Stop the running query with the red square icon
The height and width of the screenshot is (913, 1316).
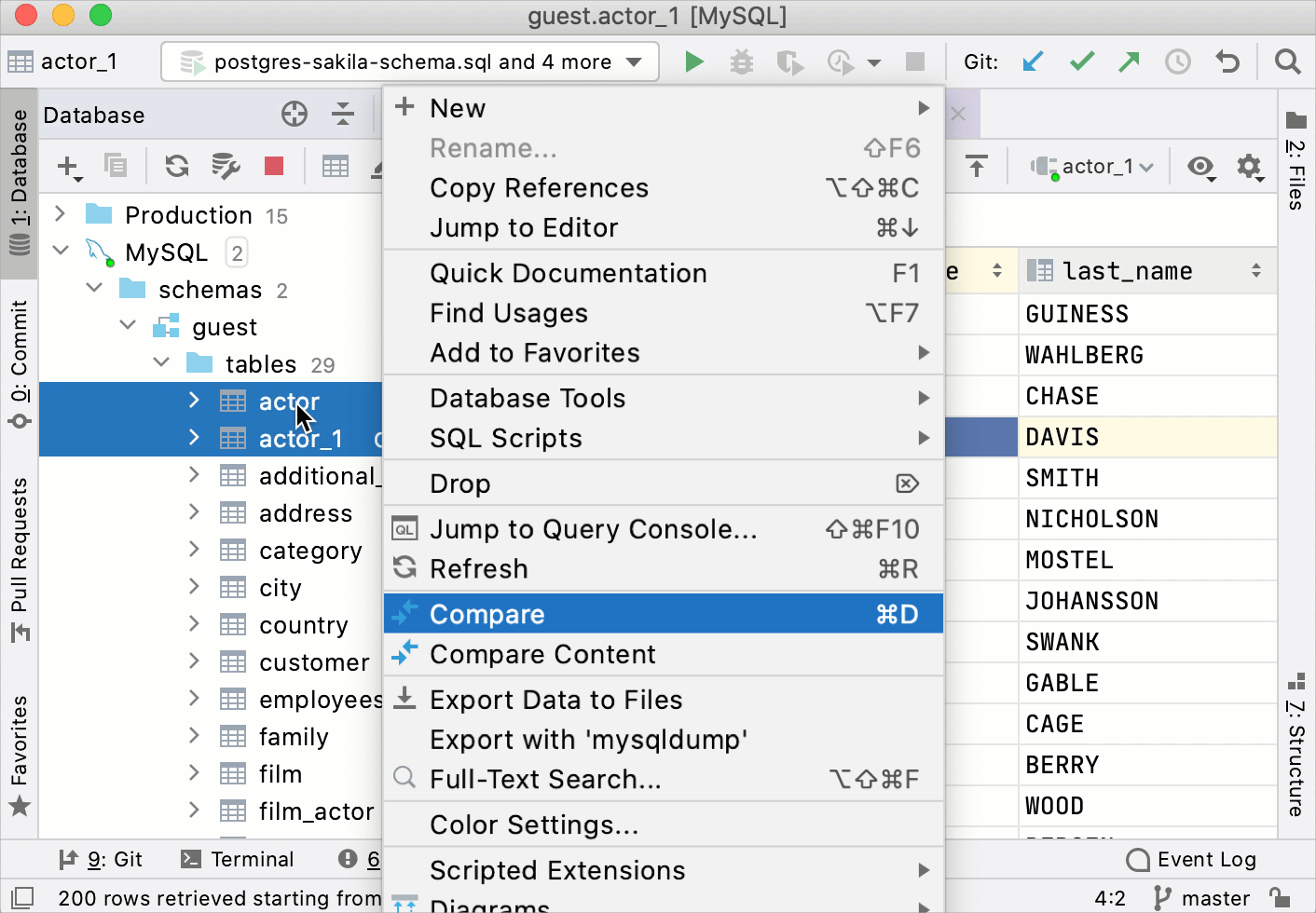272,165
